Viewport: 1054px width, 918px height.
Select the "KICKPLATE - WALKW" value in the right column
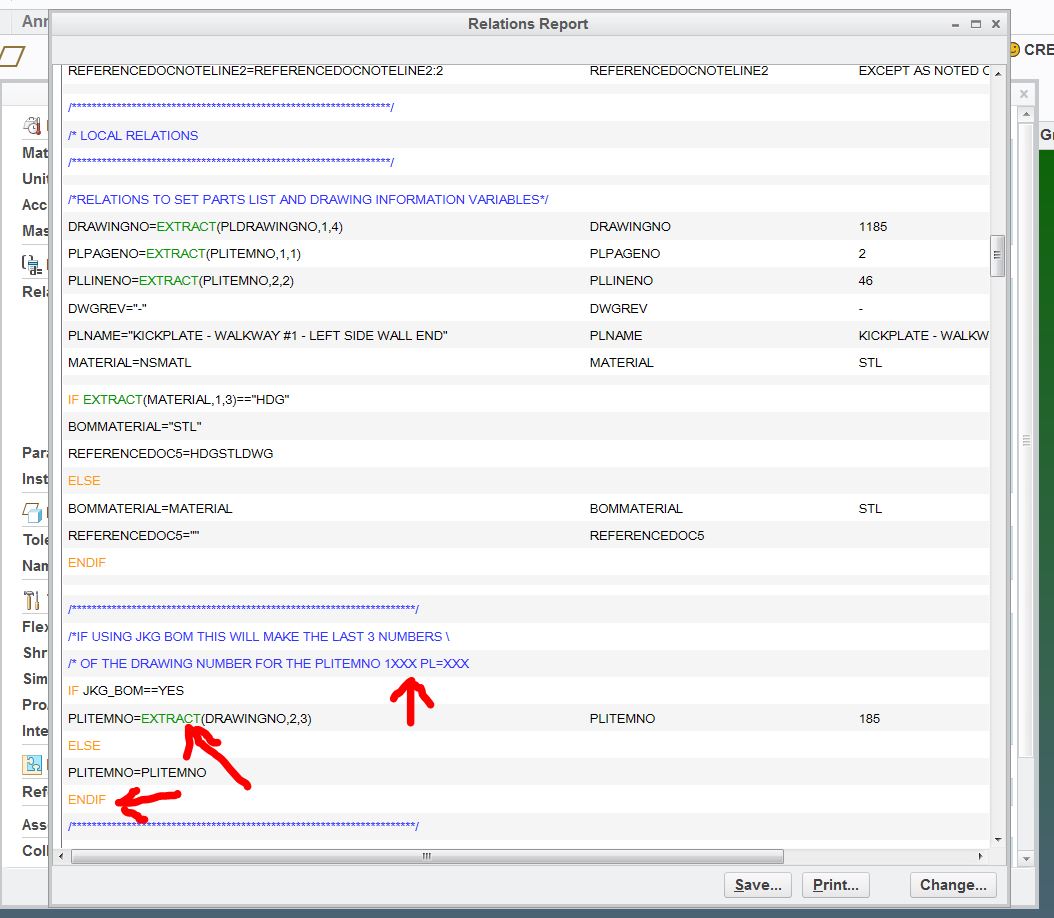coord(924,335)
